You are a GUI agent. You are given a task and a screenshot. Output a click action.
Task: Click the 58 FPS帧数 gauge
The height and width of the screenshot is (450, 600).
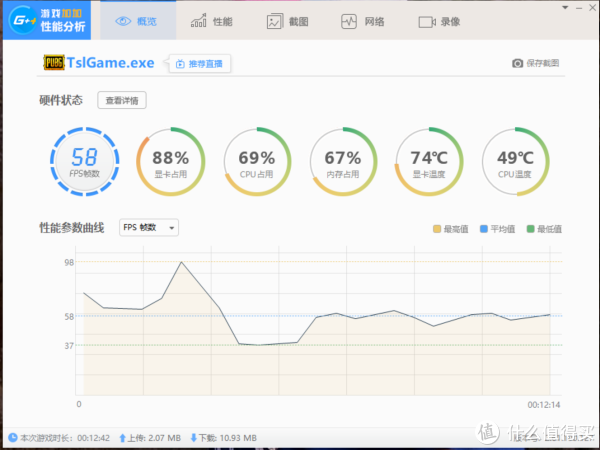[85, 162]
